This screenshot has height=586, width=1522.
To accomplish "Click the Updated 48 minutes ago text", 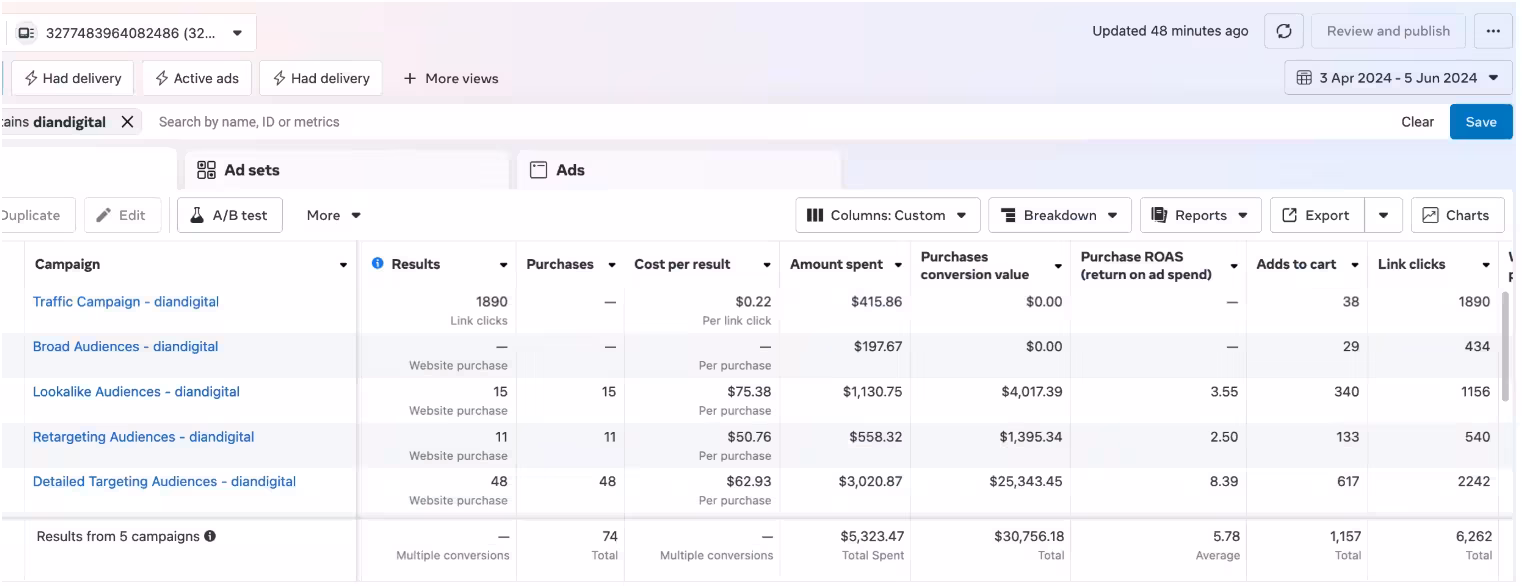I will click(x=1170, y=31).
